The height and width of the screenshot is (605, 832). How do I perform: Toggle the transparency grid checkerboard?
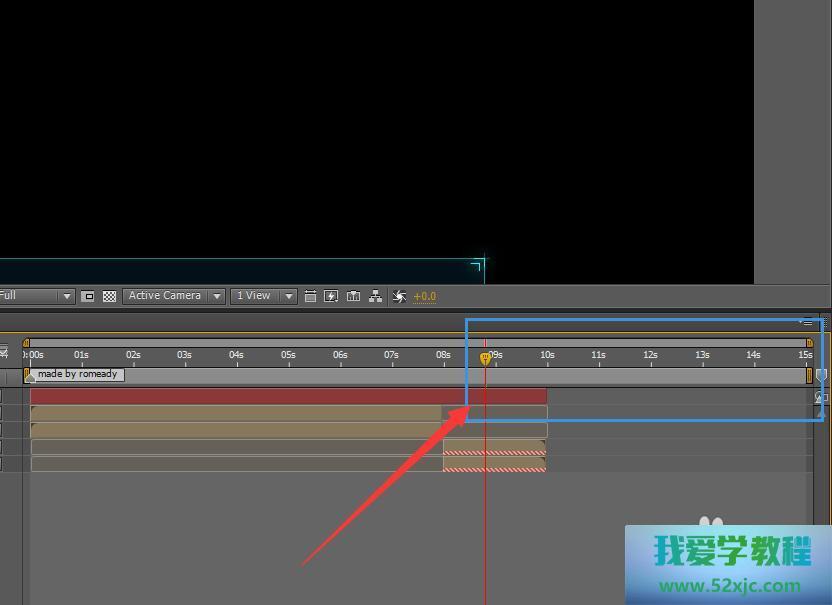109,296
